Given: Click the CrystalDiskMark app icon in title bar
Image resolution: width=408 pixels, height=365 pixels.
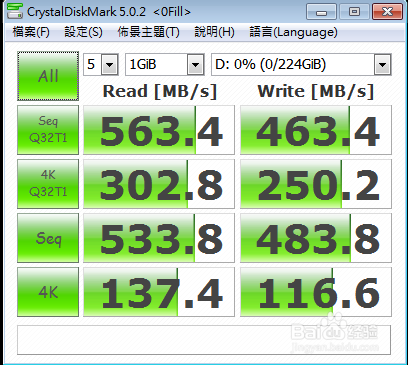Looking at the screenshot, I should coord(15,11).
